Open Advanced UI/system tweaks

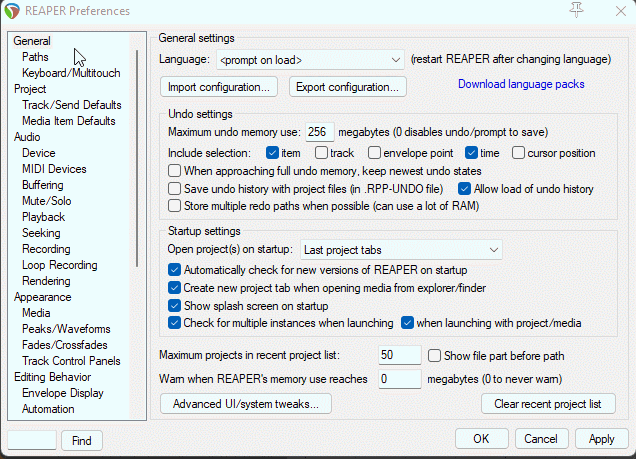click(x=246, y=404)
